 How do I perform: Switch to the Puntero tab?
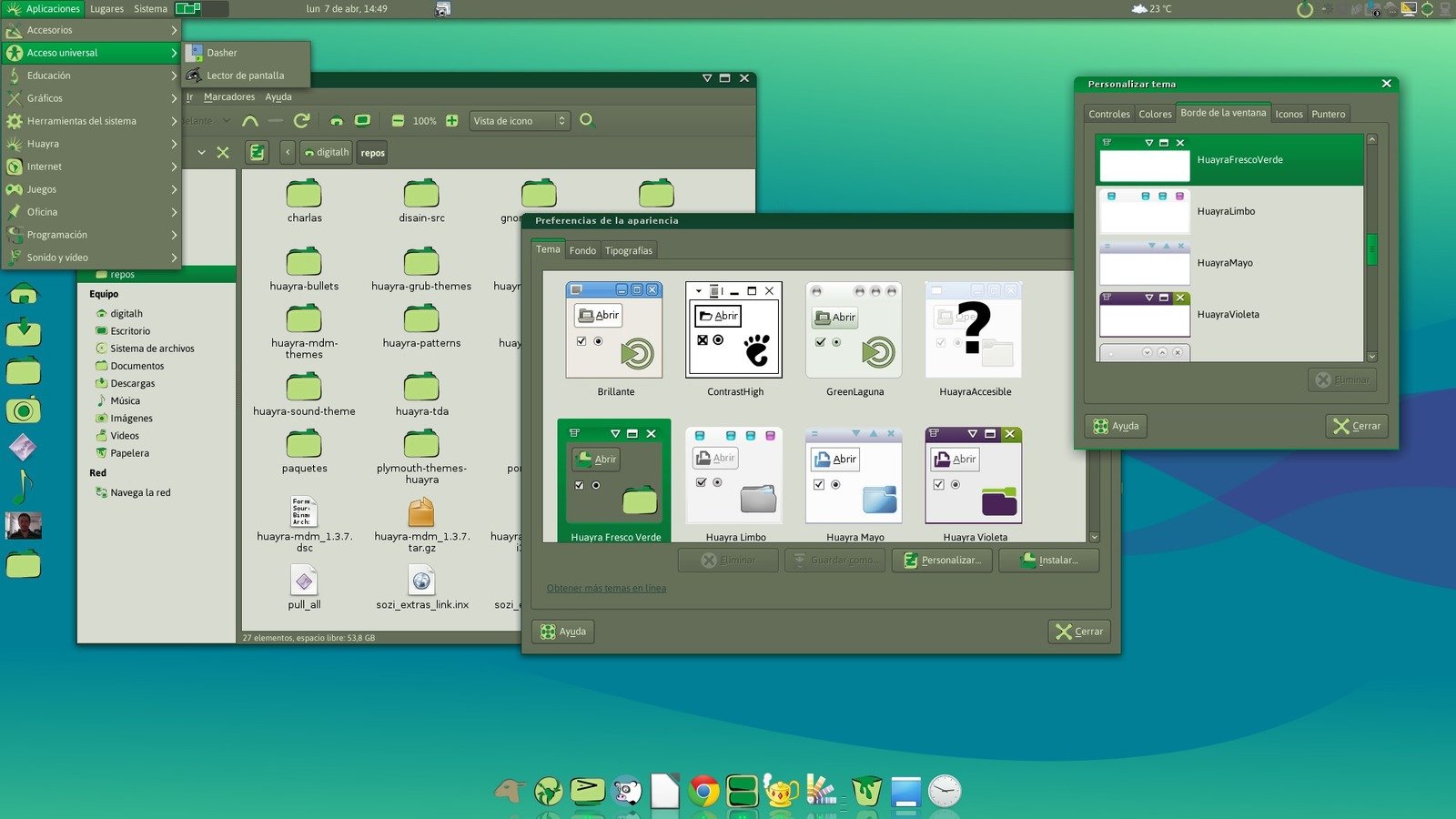coord(1329,114)
